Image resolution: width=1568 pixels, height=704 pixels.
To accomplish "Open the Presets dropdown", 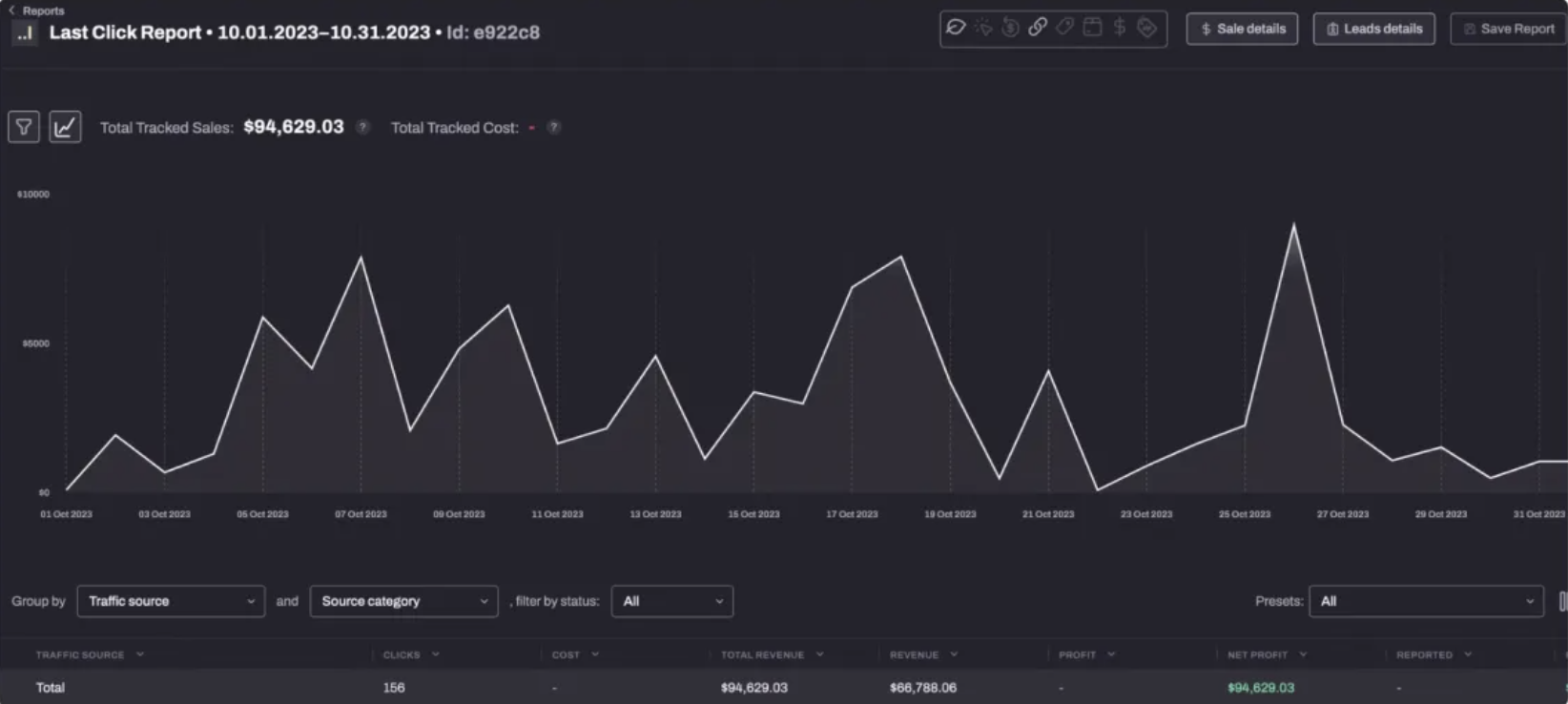I will pyautogui.click(x=1426, y=601).
